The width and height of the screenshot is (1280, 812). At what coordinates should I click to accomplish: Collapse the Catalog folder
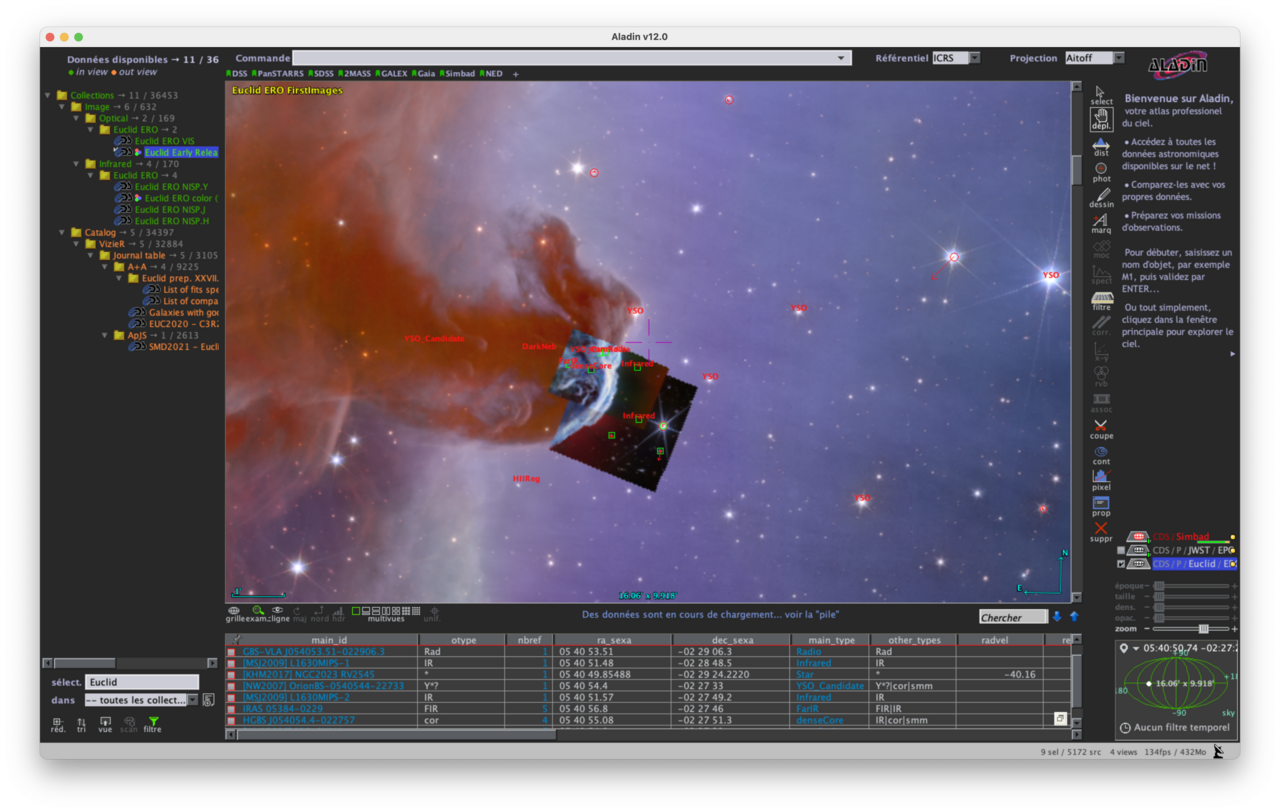pyautogui.click(x=61, y=233)
